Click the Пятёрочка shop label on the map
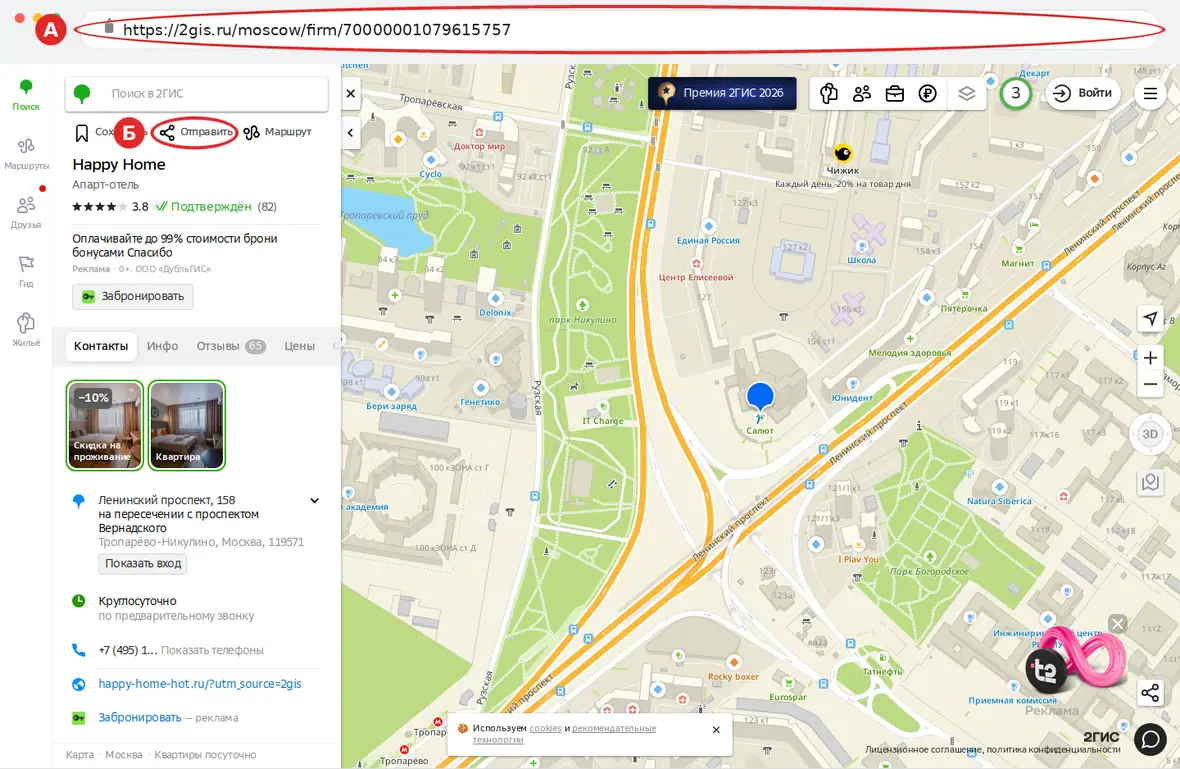1180x769 pixels. point(964,309)
